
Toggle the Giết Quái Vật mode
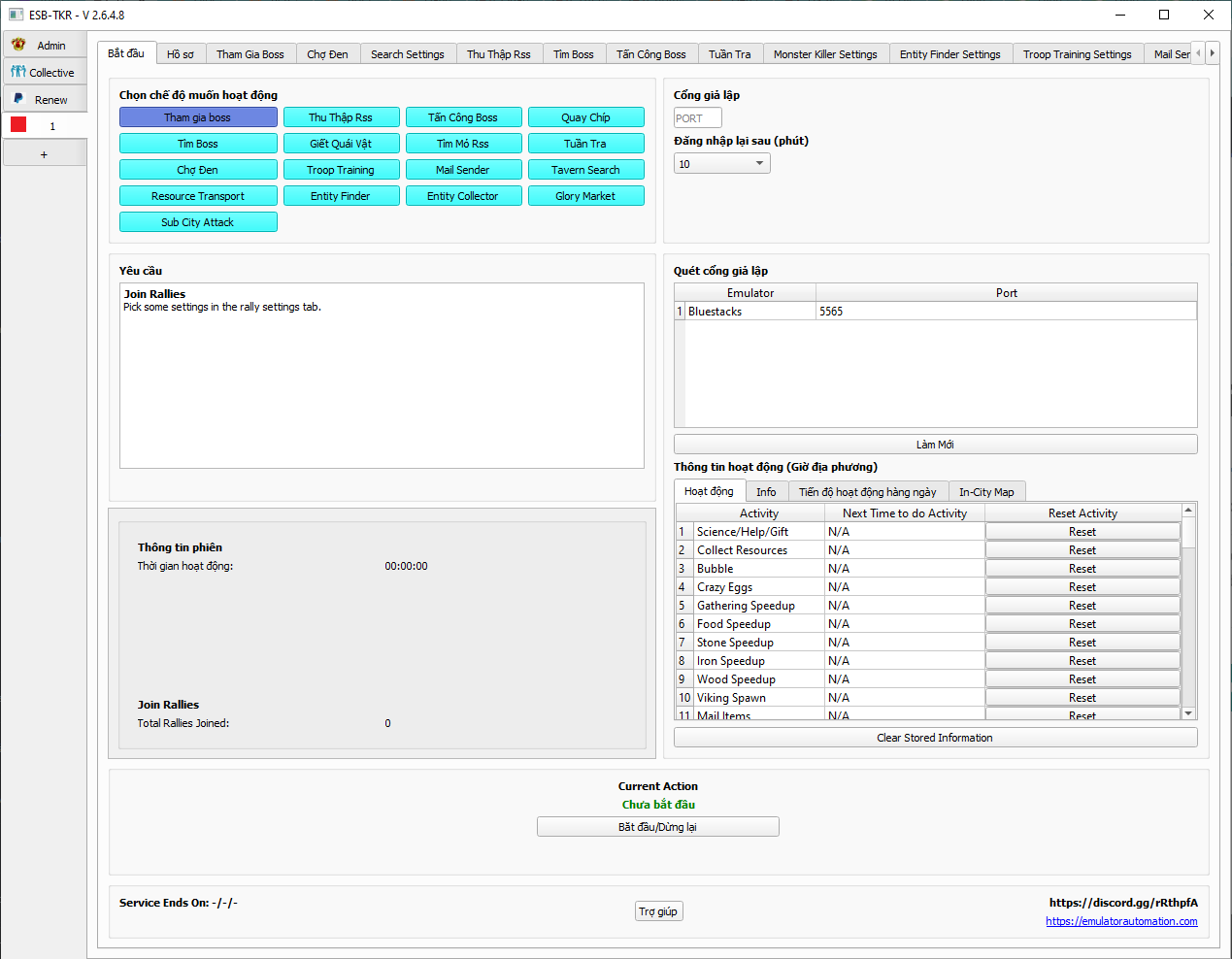coord(341,144)
